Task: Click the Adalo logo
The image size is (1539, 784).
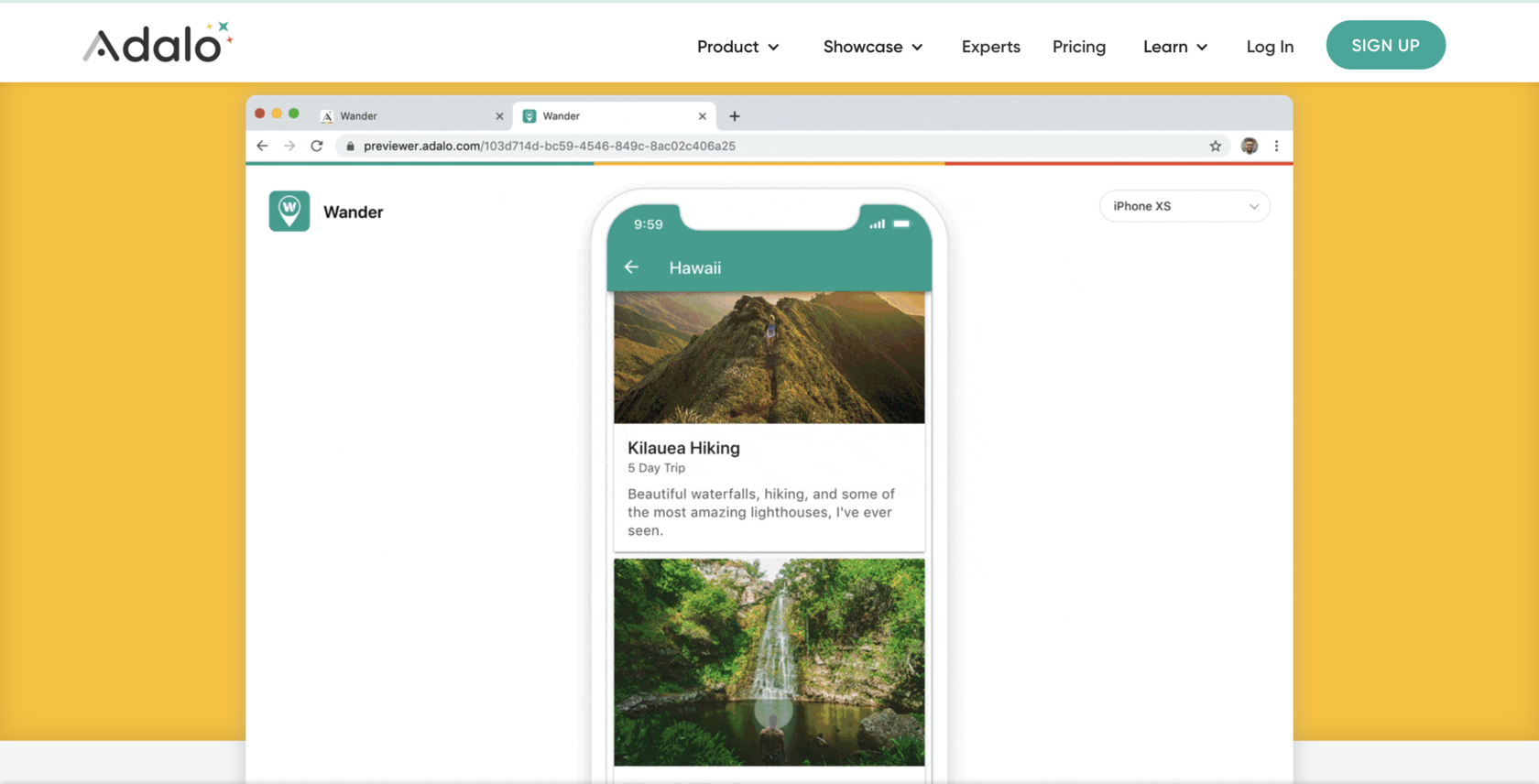Action: tap(158, 43)
